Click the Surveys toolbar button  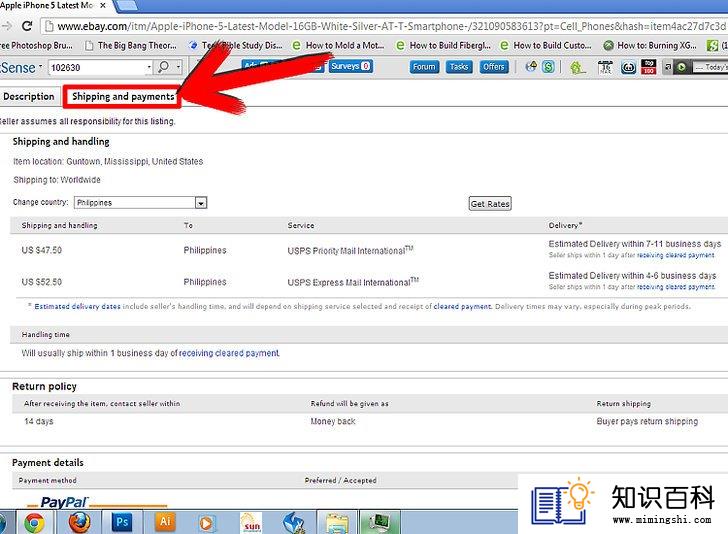(x=351, y=66)
